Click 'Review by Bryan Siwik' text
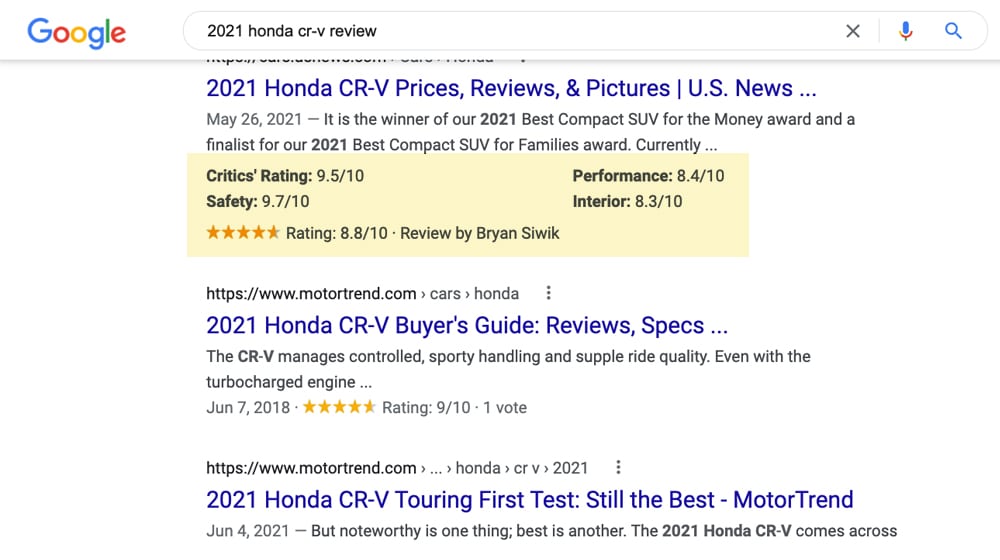Screen dimensions: 1000x560 click(x=480, y=233)
